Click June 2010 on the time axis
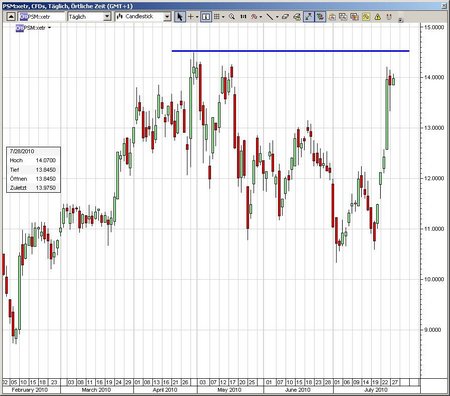 click(x=297, y=390)
